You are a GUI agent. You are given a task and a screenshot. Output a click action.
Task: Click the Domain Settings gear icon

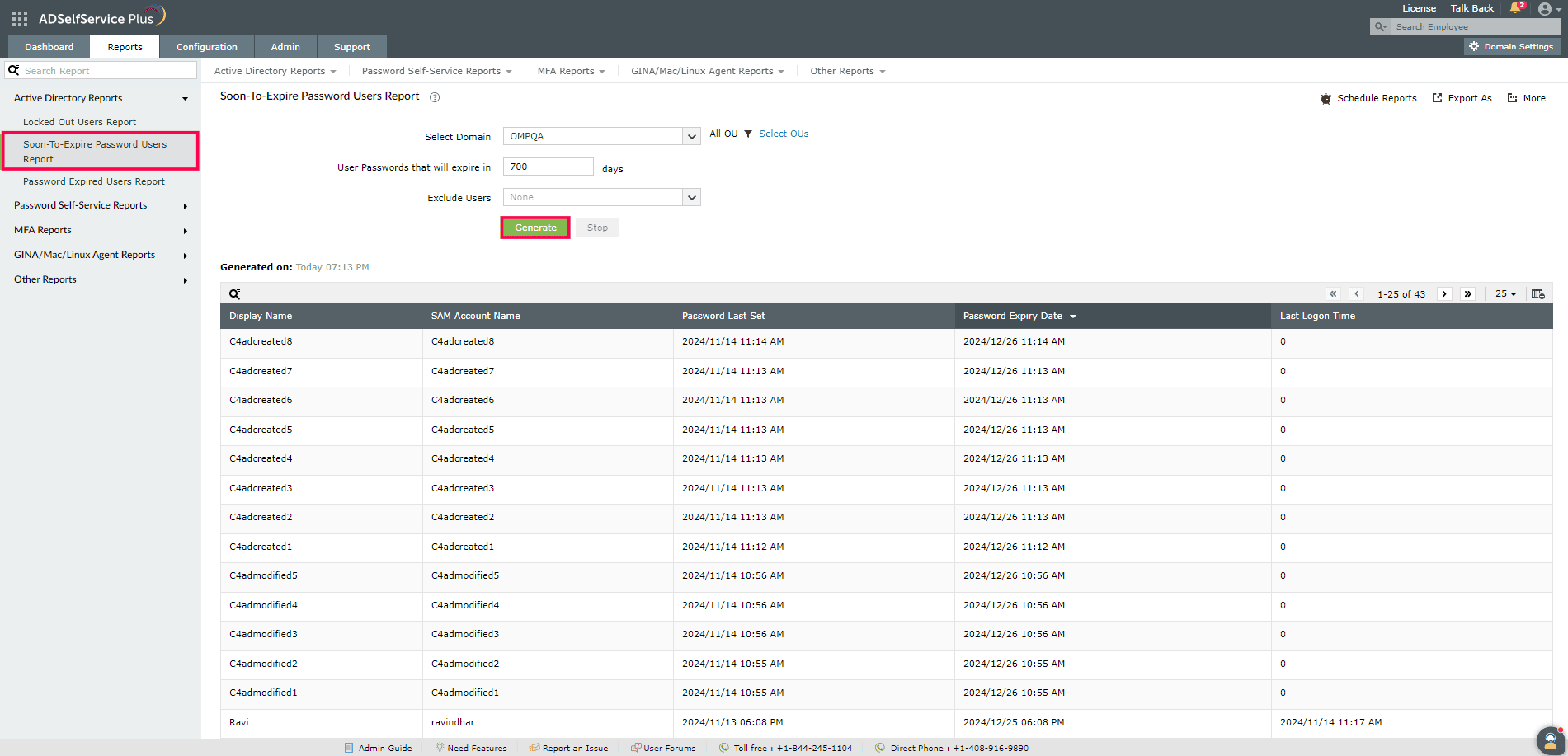pos(1474,47)
